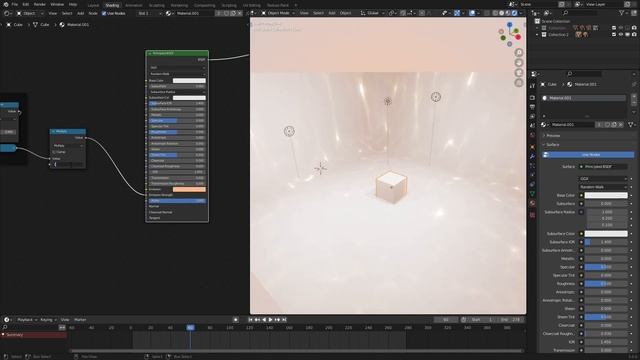The image size is (640, 360).
Task: Open the Object Mode dropdown in viewport
Action: [278, 13]
